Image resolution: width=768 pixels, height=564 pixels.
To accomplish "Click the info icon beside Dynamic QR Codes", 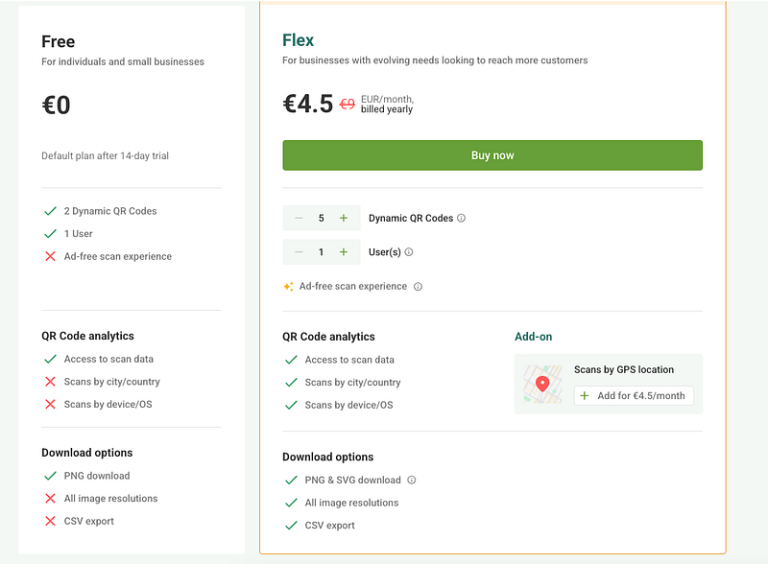I will 461,218.
